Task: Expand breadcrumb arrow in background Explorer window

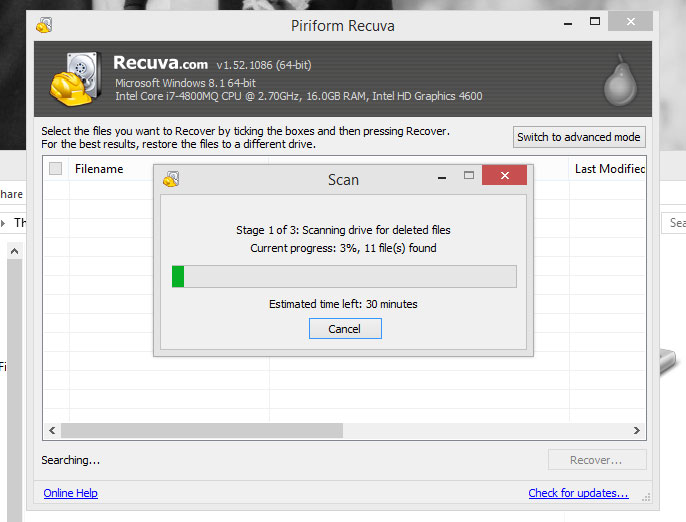Action: point(3,223)
